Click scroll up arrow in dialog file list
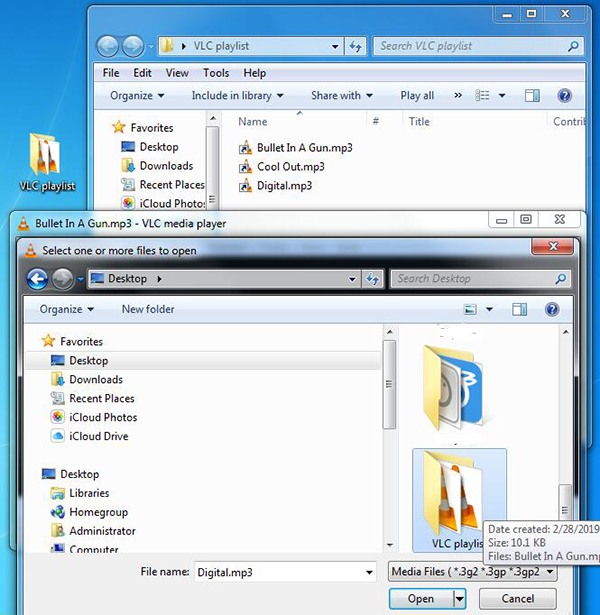The image size is (600, 615). pos(565,332)
